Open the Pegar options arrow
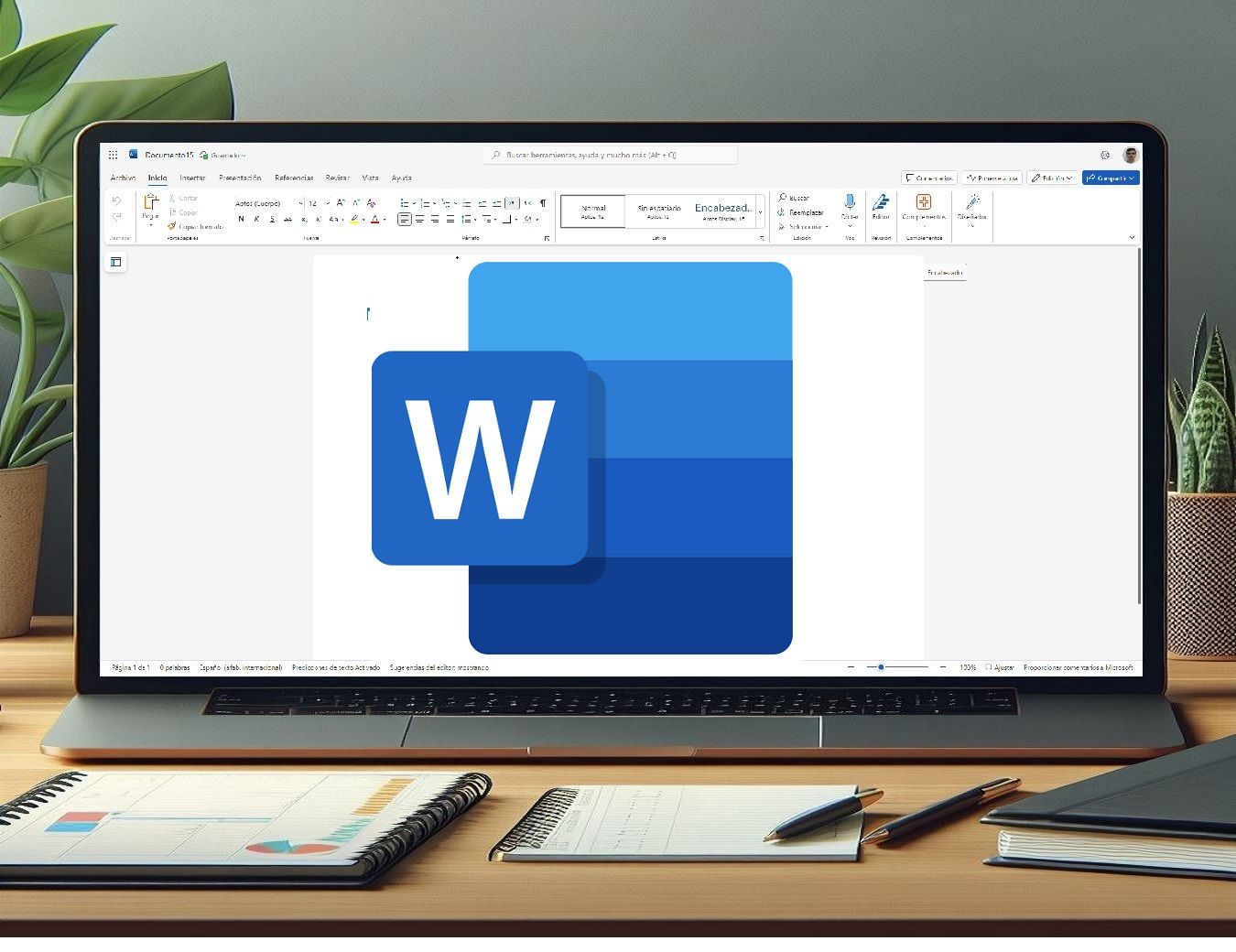 pos(151,224)
